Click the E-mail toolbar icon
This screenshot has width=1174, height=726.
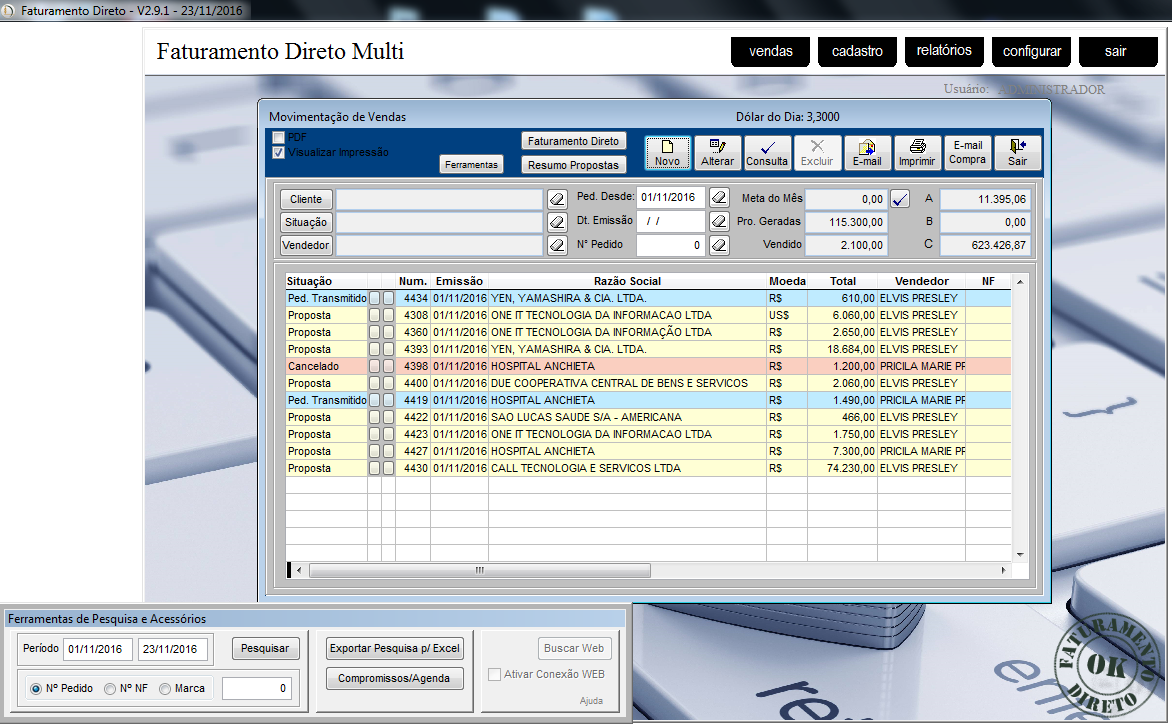tap(867, 147)
